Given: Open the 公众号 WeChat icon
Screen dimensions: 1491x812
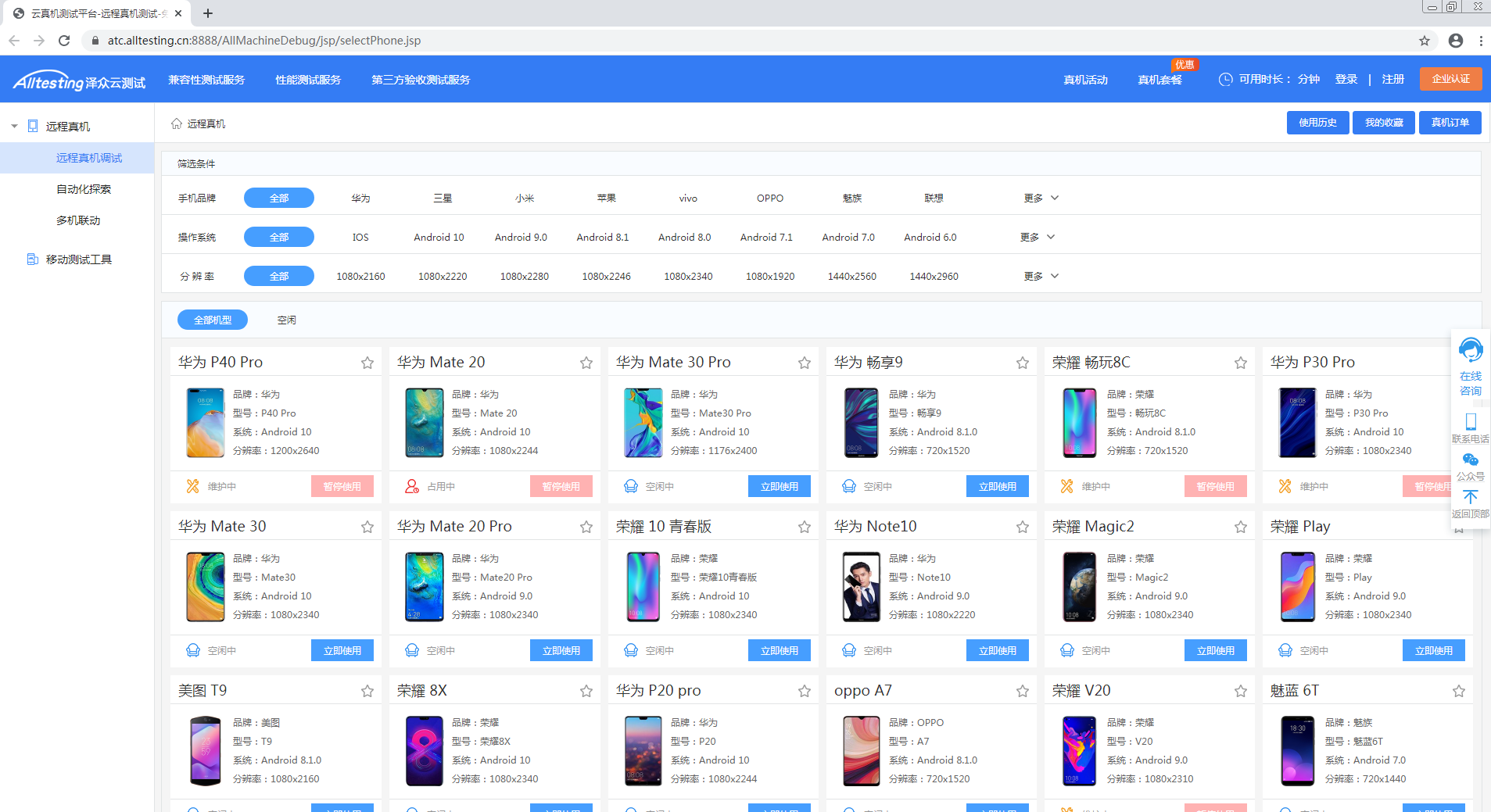Looking at the screenshot, I should [1471, 460].
